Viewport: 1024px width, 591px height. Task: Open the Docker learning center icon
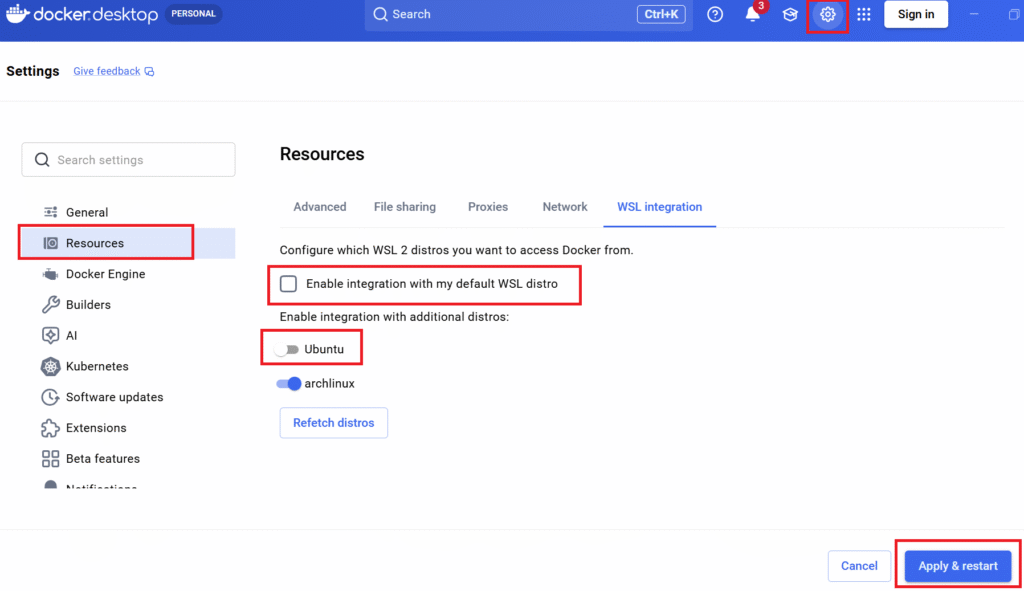[789, 15]
